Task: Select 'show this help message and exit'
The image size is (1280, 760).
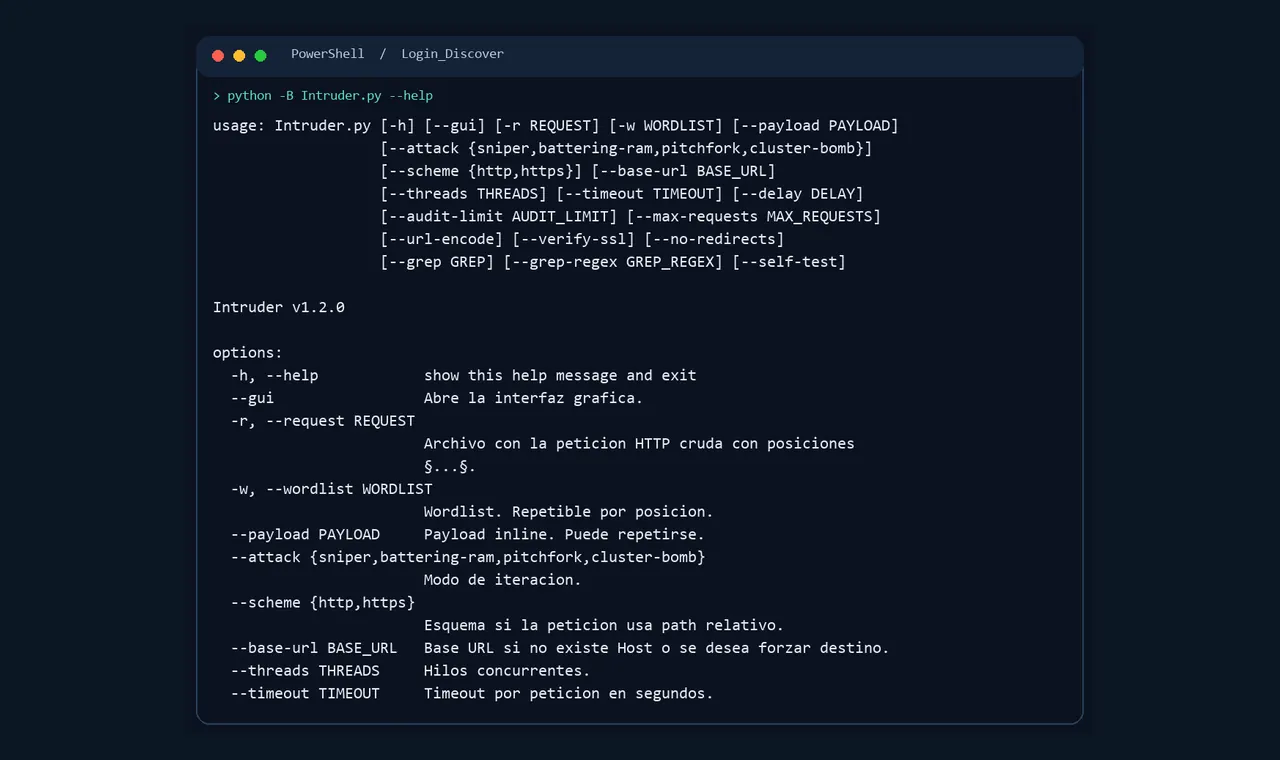Action: [x=560, y=376]
